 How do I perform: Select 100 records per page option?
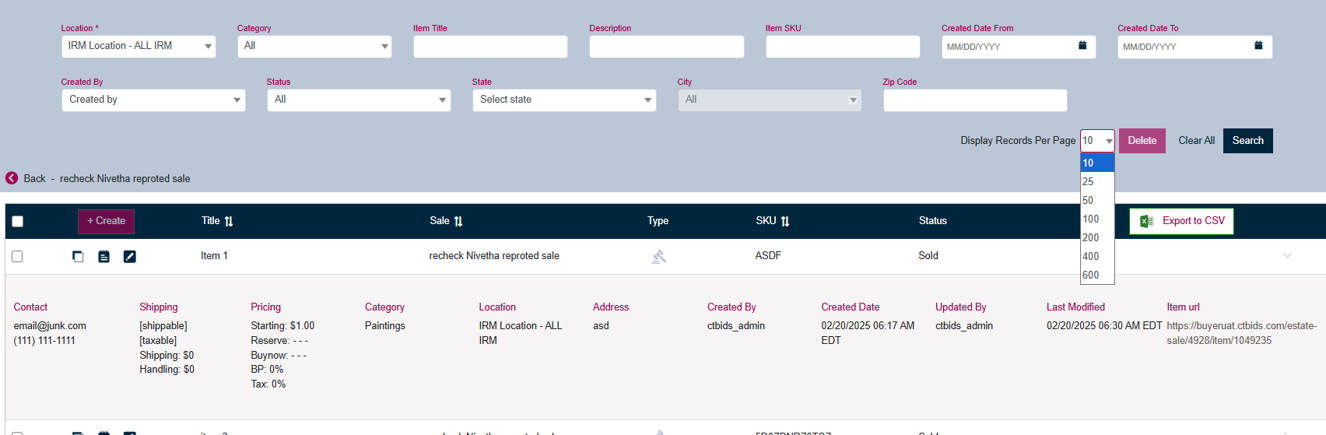[1097, 219]
